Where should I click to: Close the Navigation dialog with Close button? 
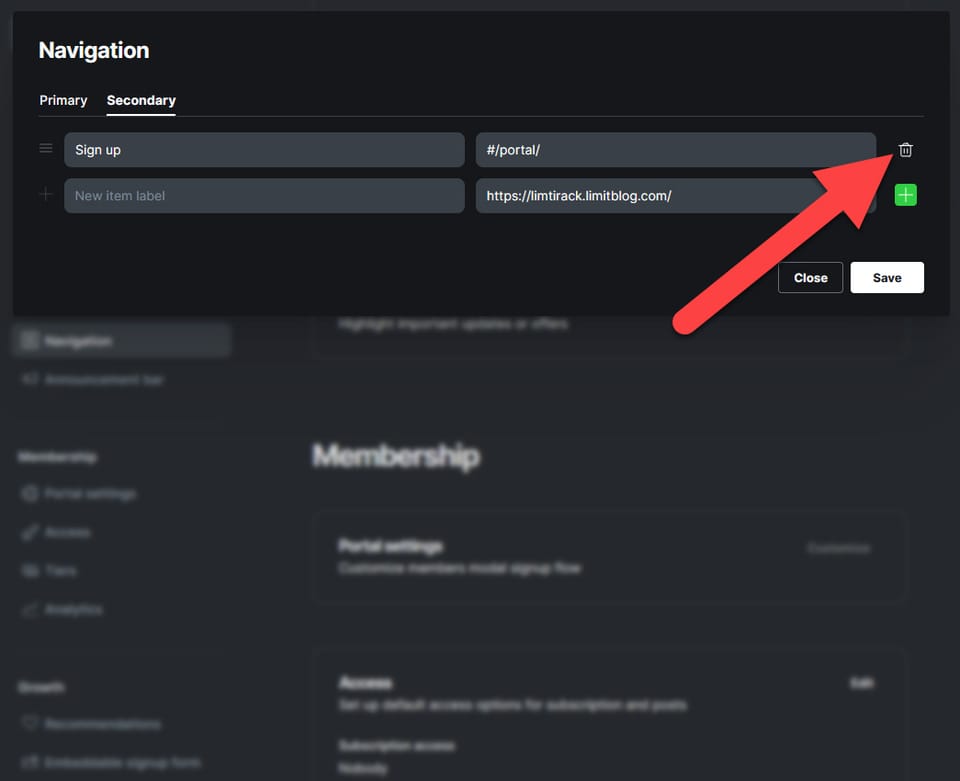pyautogui.click(x=810, y=278)
